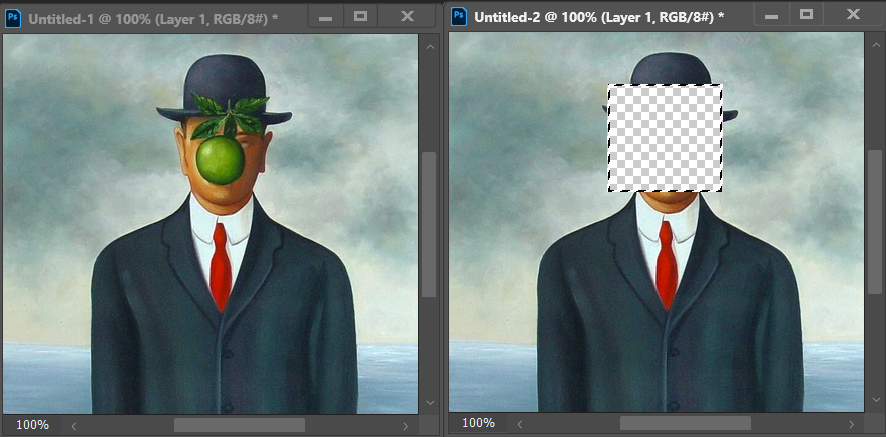Click the Photoshop icon in Untitled-2 window
886x437 pixels.
point(459,18)
